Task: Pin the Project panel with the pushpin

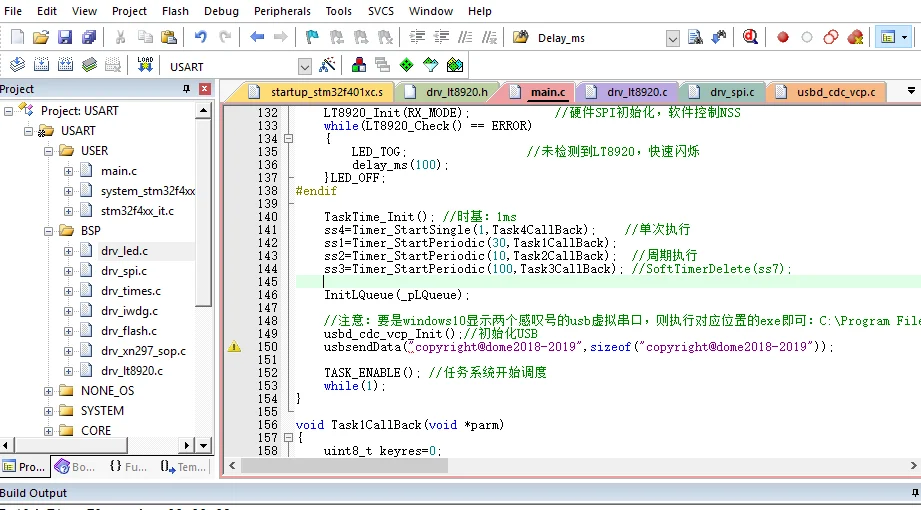Action: [x=186, y=89]
